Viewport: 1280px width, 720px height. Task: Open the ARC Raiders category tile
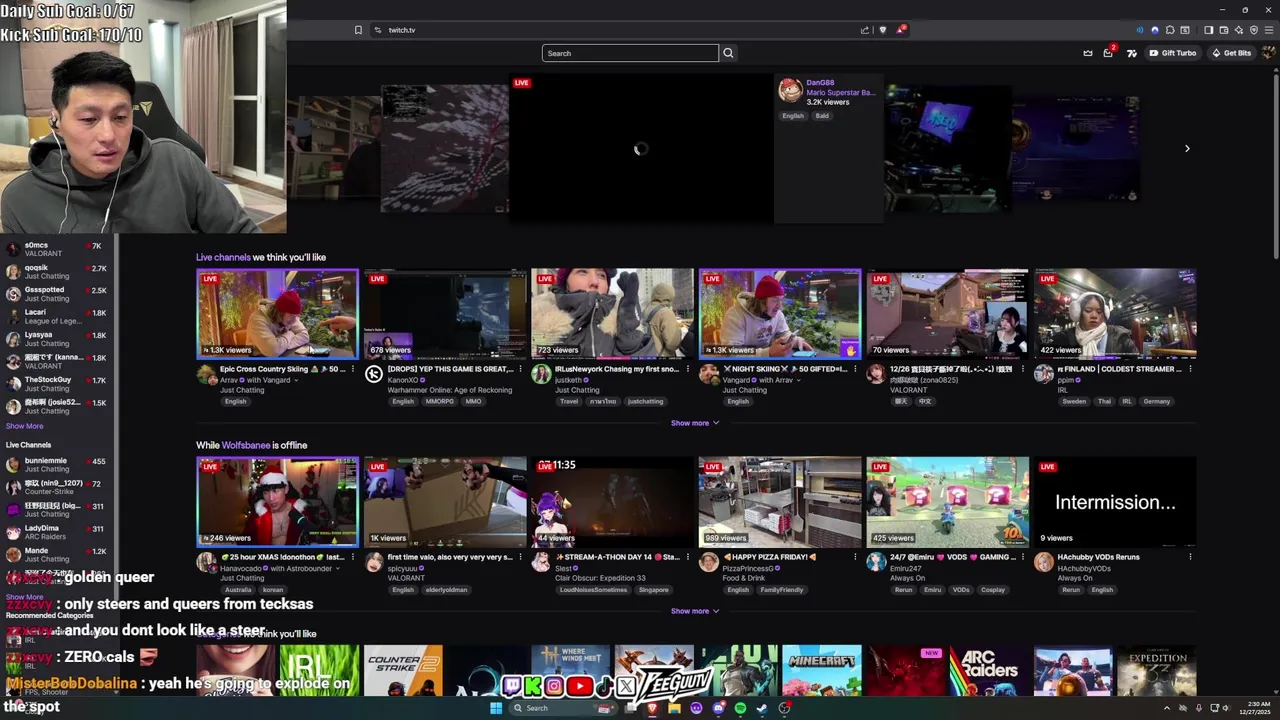click(x=989, y=670)
